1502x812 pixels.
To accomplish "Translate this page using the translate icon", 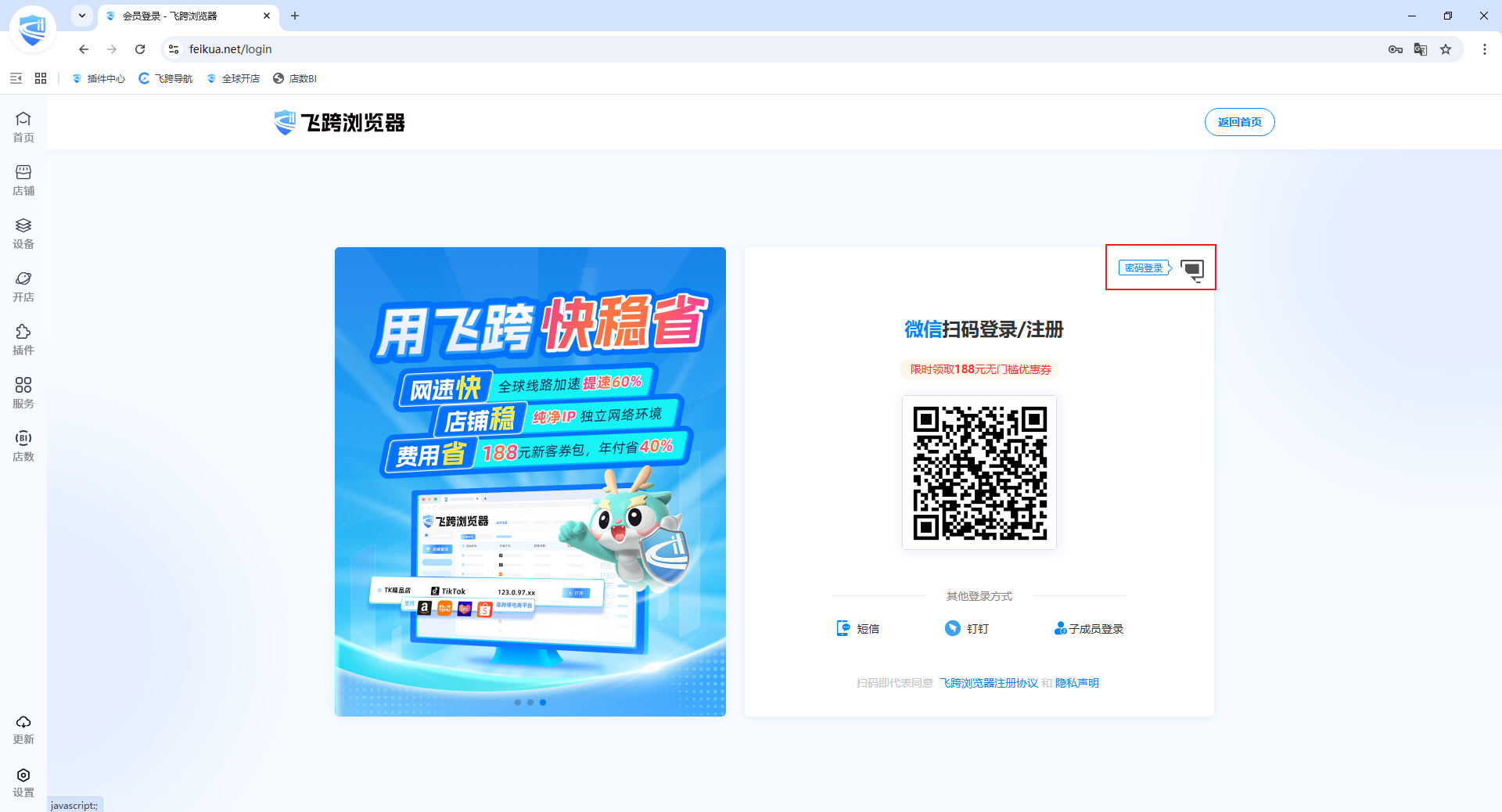I will point(1421,49).
